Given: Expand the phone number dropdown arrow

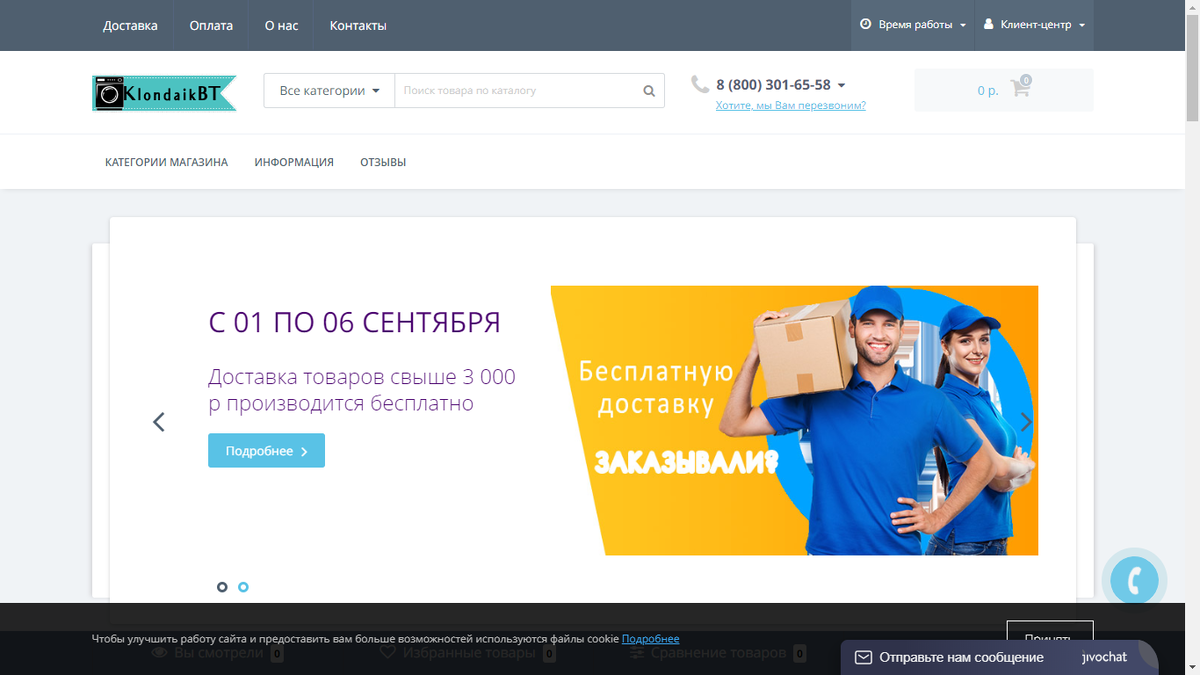Looking at the screenshot, I should (x=841, y=86).
